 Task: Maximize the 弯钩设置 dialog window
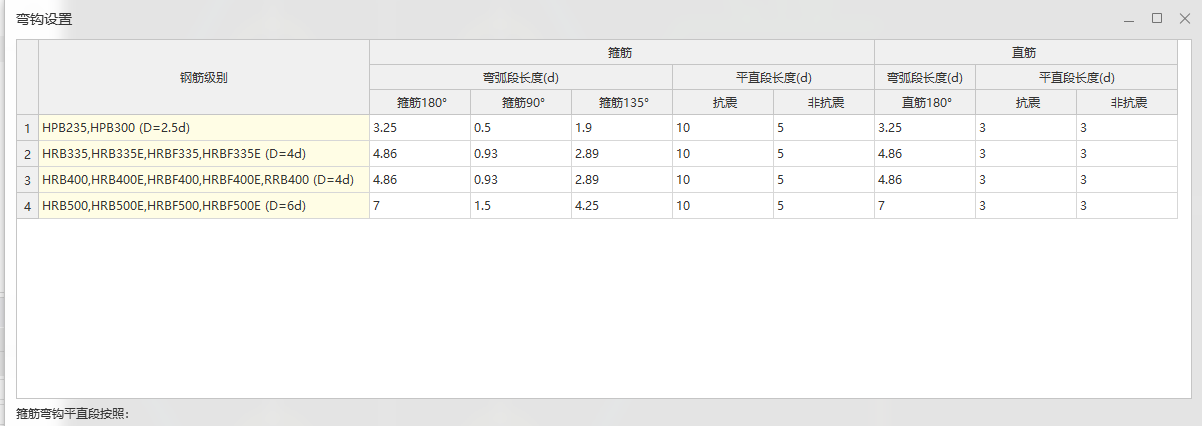click(1157, 19)
